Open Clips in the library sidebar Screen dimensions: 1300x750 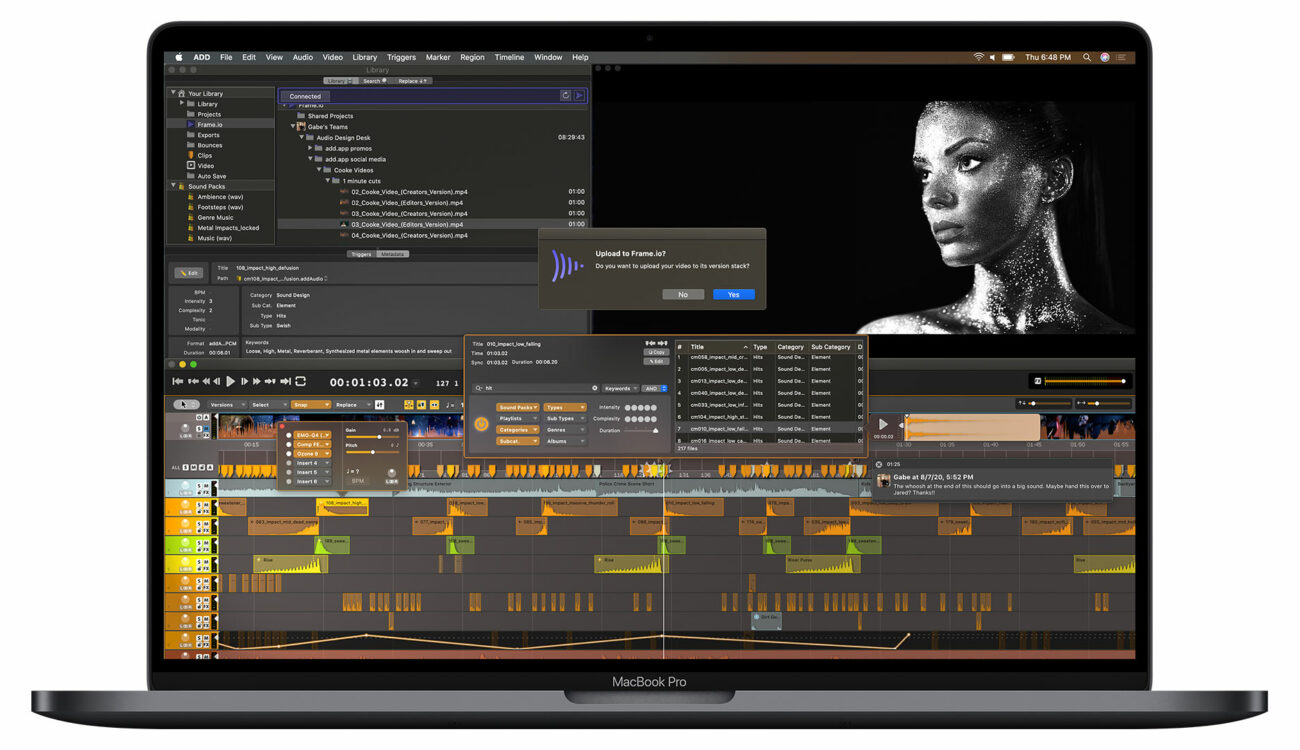205,155
